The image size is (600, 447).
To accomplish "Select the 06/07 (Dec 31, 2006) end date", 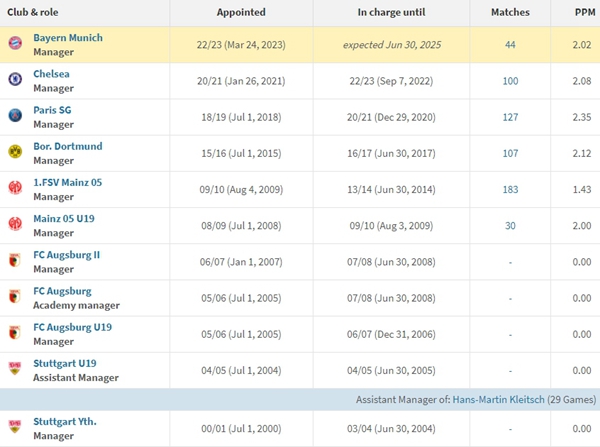I will coord(391,334).
